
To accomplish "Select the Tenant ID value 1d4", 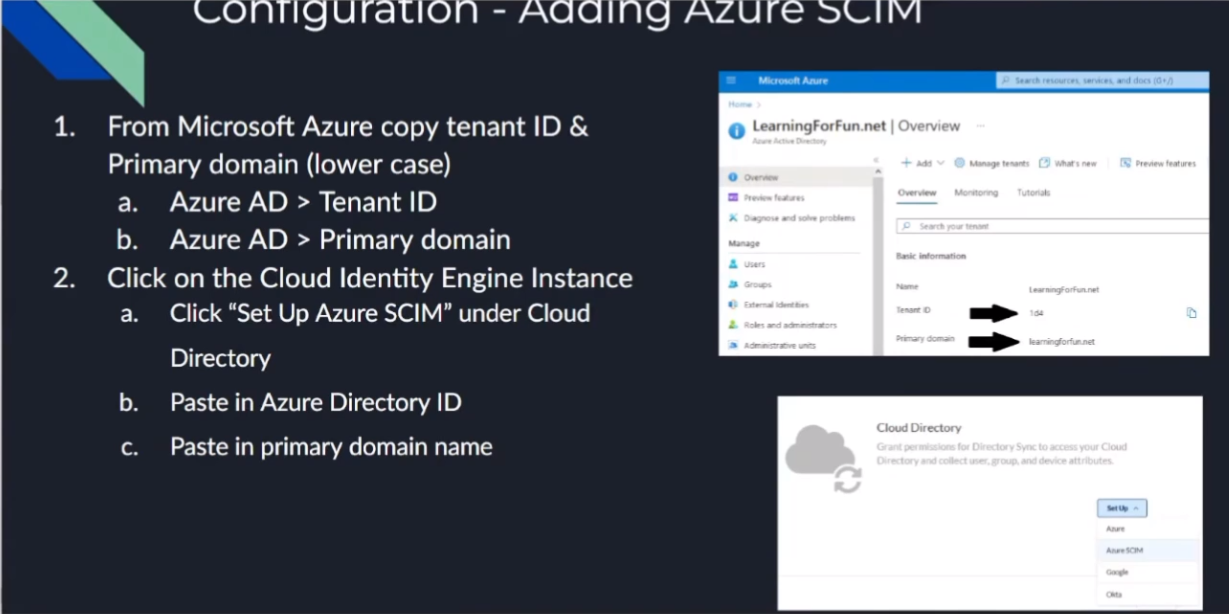I will (x=1036, y=313).
